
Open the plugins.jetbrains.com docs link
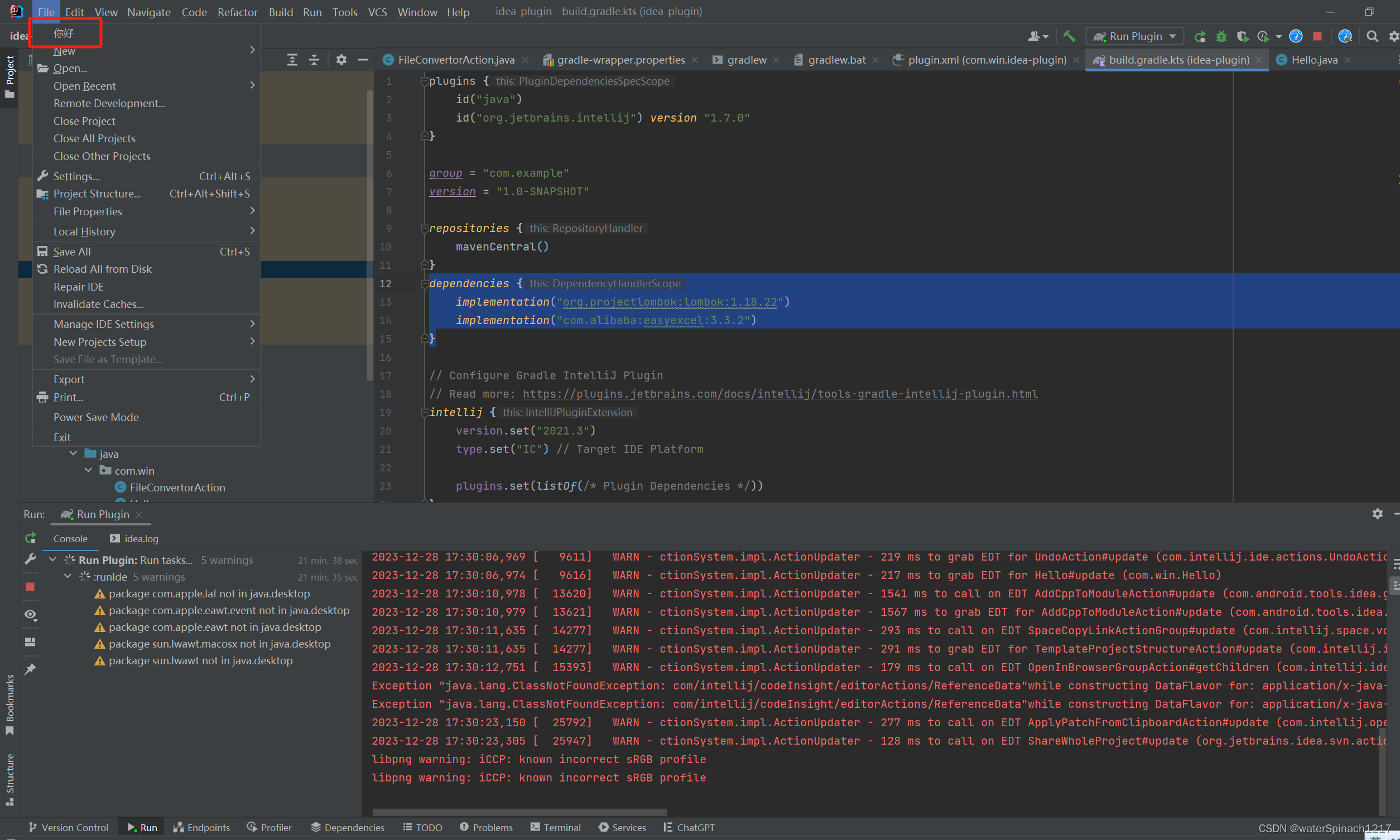point(780,394)
